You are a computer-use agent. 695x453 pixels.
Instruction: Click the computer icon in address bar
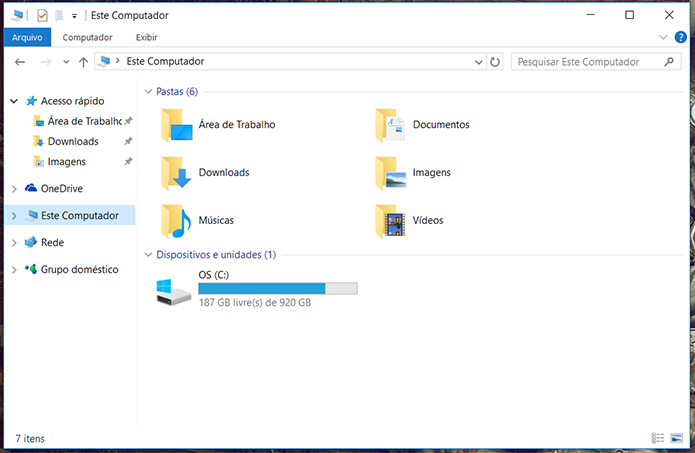[105, 61]
